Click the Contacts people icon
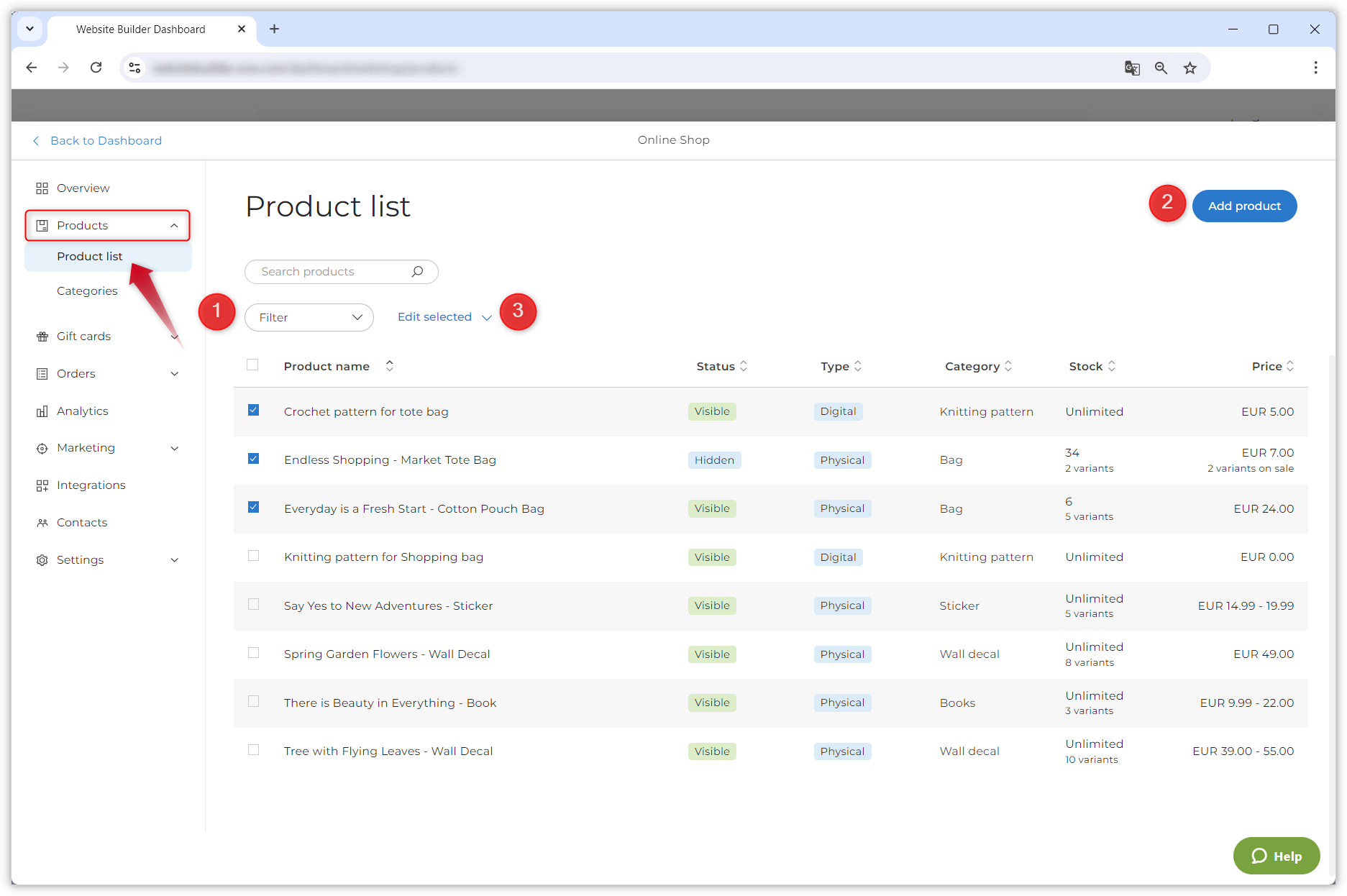The image size is (1347, 896). pos(42,523)
